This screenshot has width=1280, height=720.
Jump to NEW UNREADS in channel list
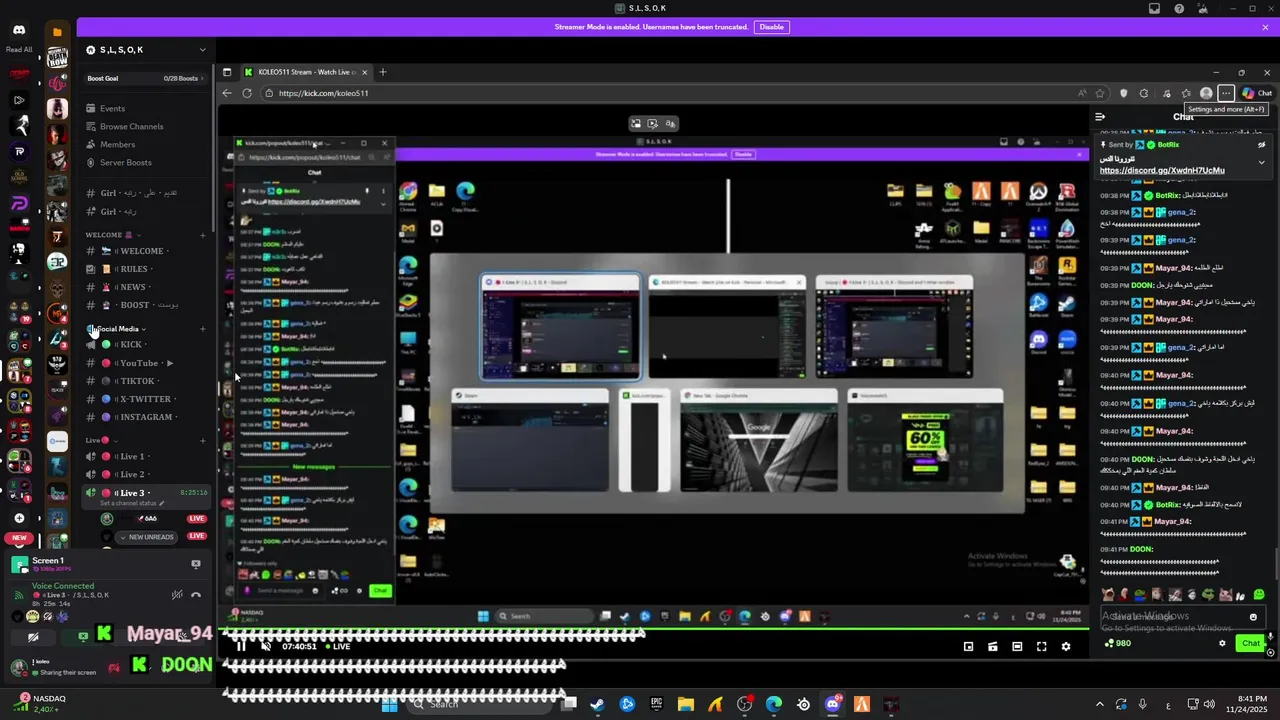pos(147,537)
